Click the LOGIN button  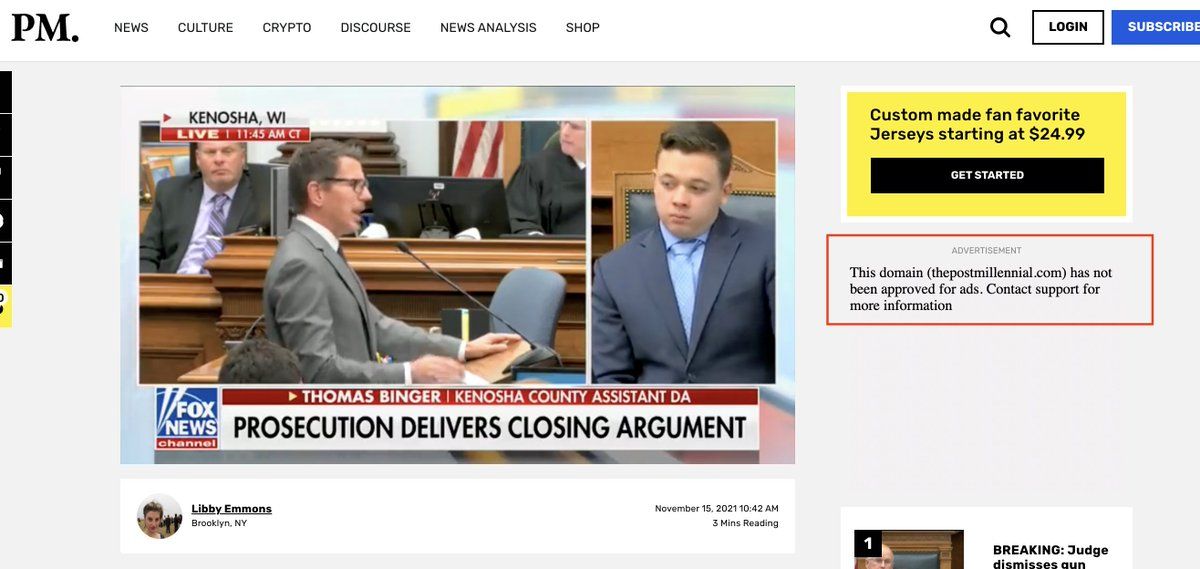(1068, 27)
